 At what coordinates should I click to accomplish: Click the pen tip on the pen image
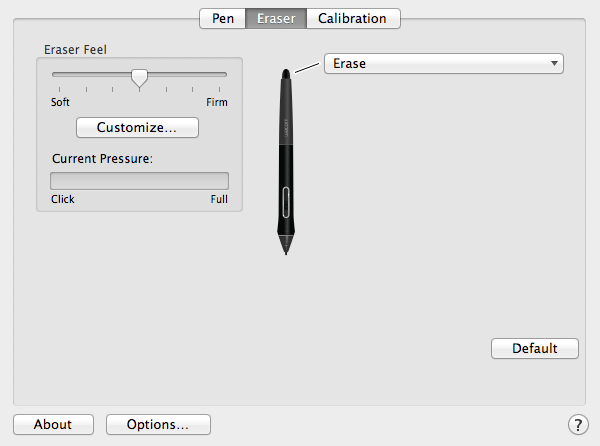pos(286,246)
